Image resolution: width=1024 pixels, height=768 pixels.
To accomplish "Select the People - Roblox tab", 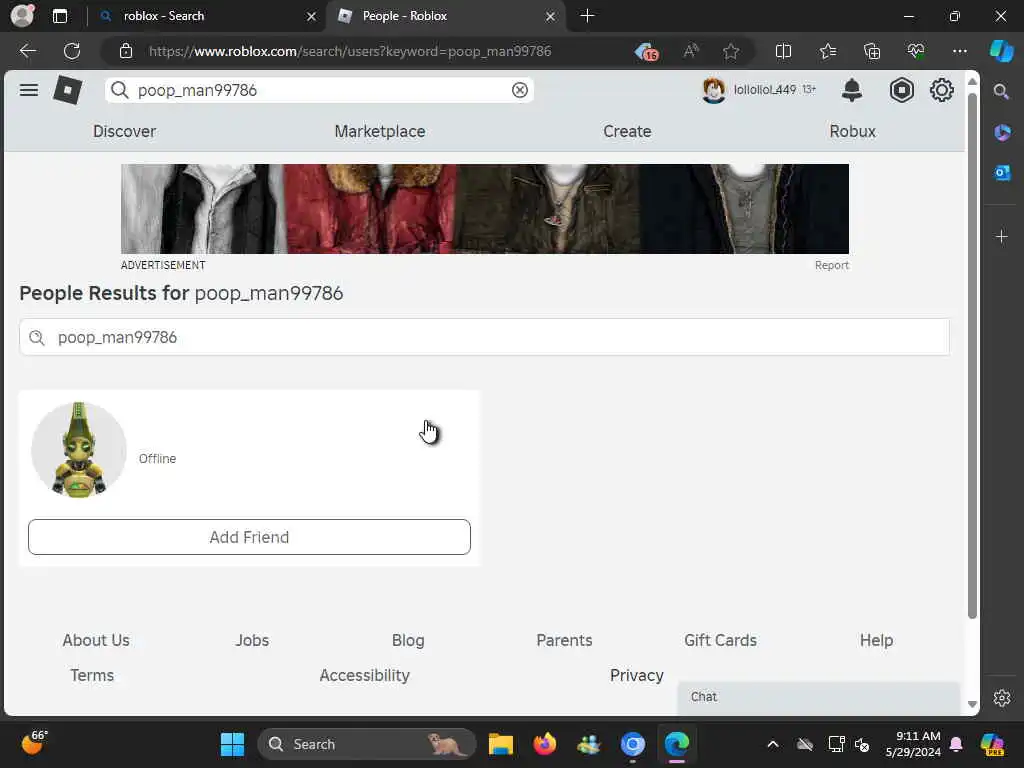I will pos(447,16).
